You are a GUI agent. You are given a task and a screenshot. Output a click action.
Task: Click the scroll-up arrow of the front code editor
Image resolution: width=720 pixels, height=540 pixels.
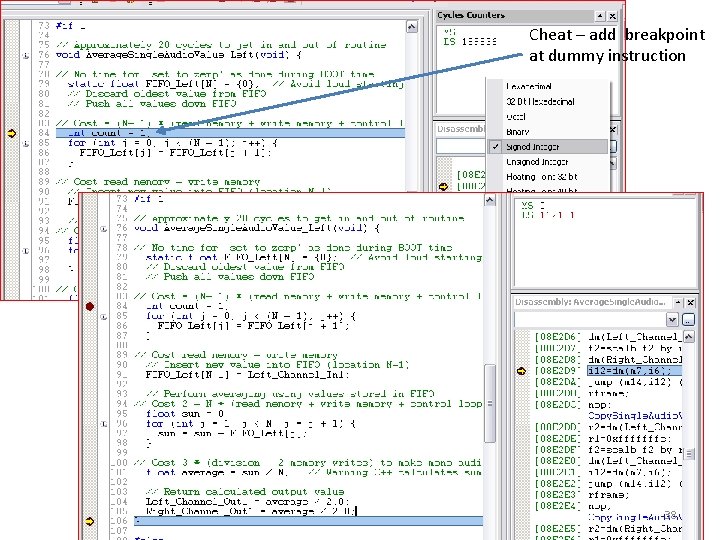pos(490,200)
